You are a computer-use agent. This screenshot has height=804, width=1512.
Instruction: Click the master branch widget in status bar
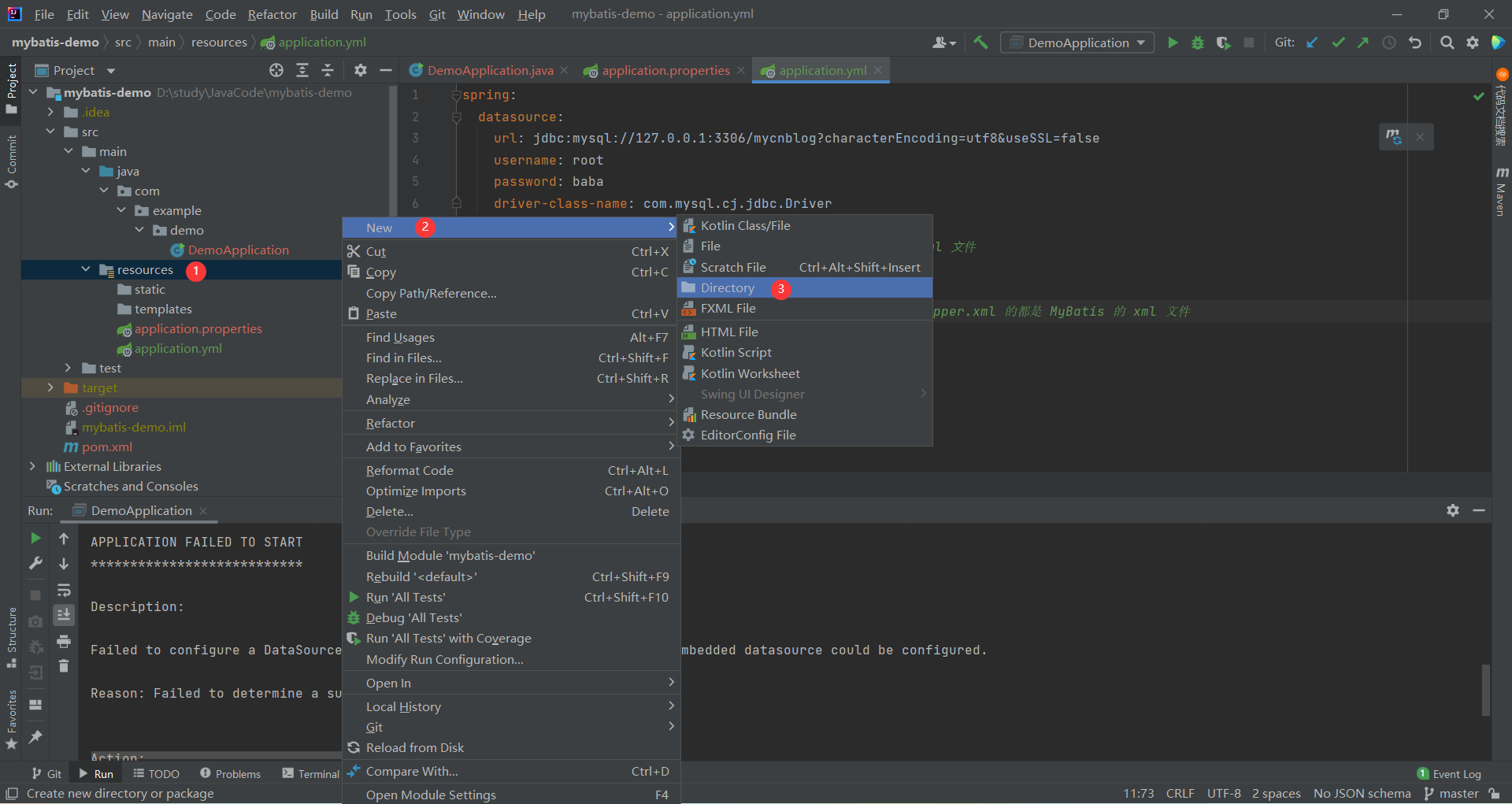pyautogui.click(x=1451, y=794)
